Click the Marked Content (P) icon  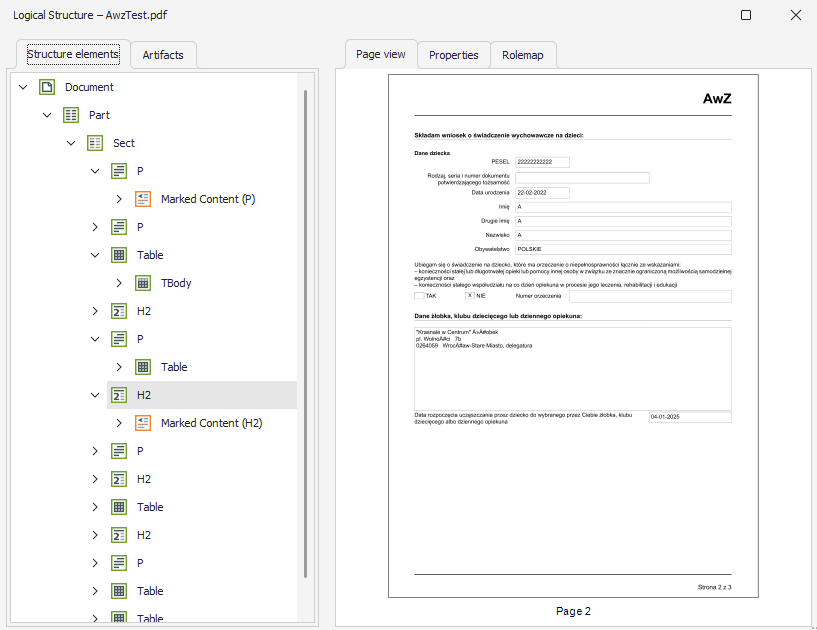click(x=143, y=199)
